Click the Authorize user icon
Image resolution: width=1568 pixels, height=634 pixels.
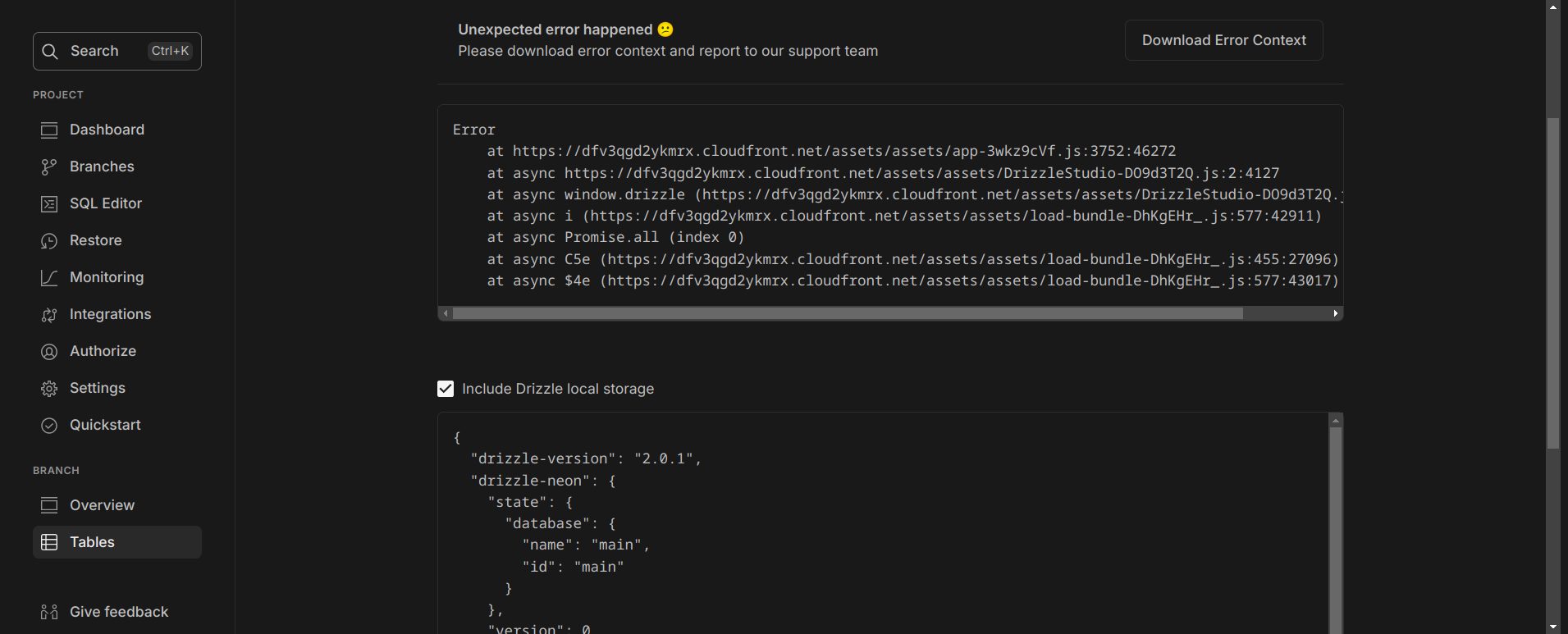pos(49,352)
